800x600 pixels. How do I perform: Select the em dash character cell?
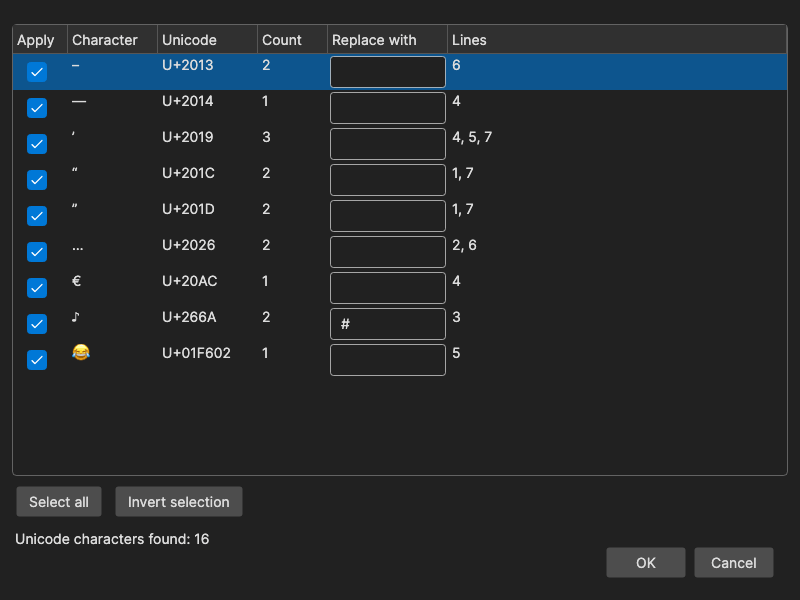click(x=79, y=102)
